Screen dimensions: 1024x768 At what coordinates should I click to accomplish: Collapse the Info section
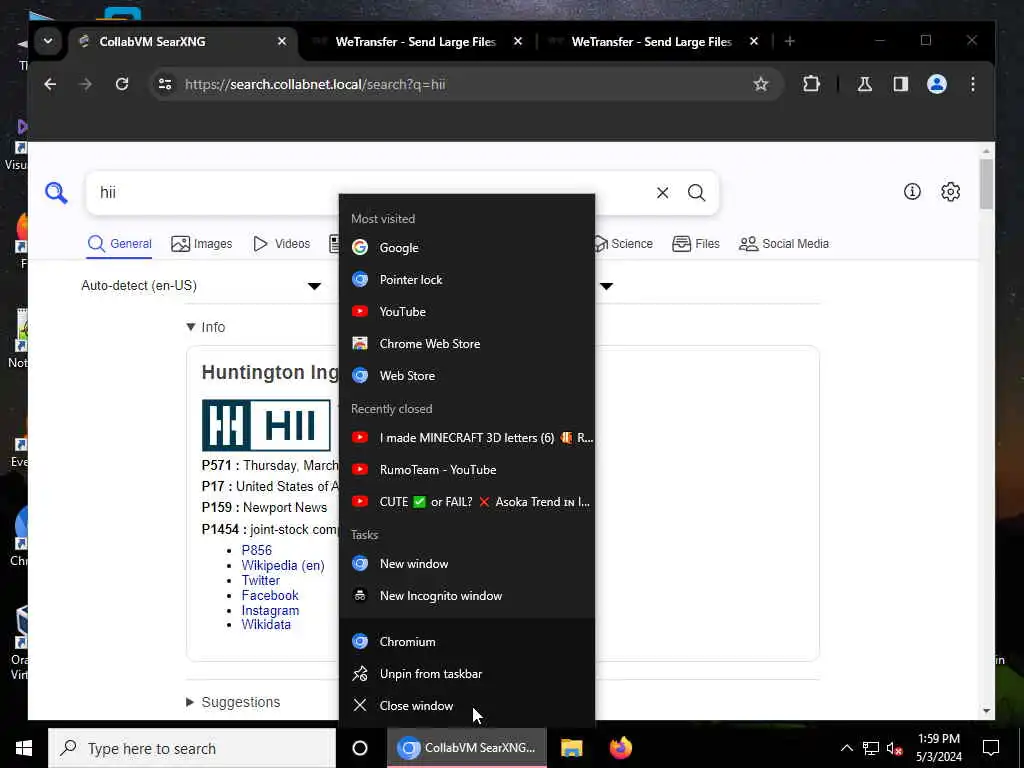tap(206, 327)
